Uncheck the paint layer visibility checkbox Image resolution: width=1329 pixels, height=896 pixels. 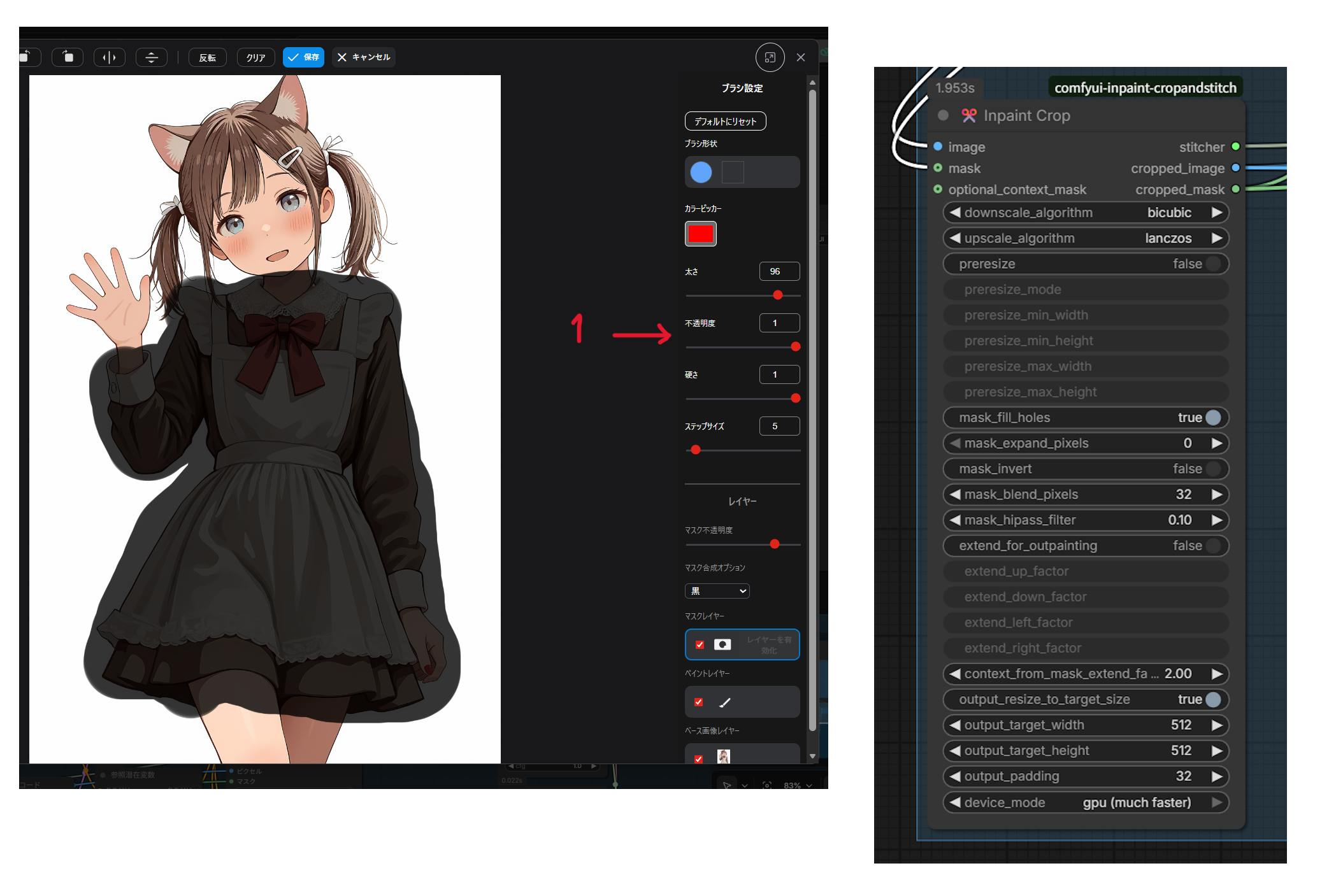699,702
